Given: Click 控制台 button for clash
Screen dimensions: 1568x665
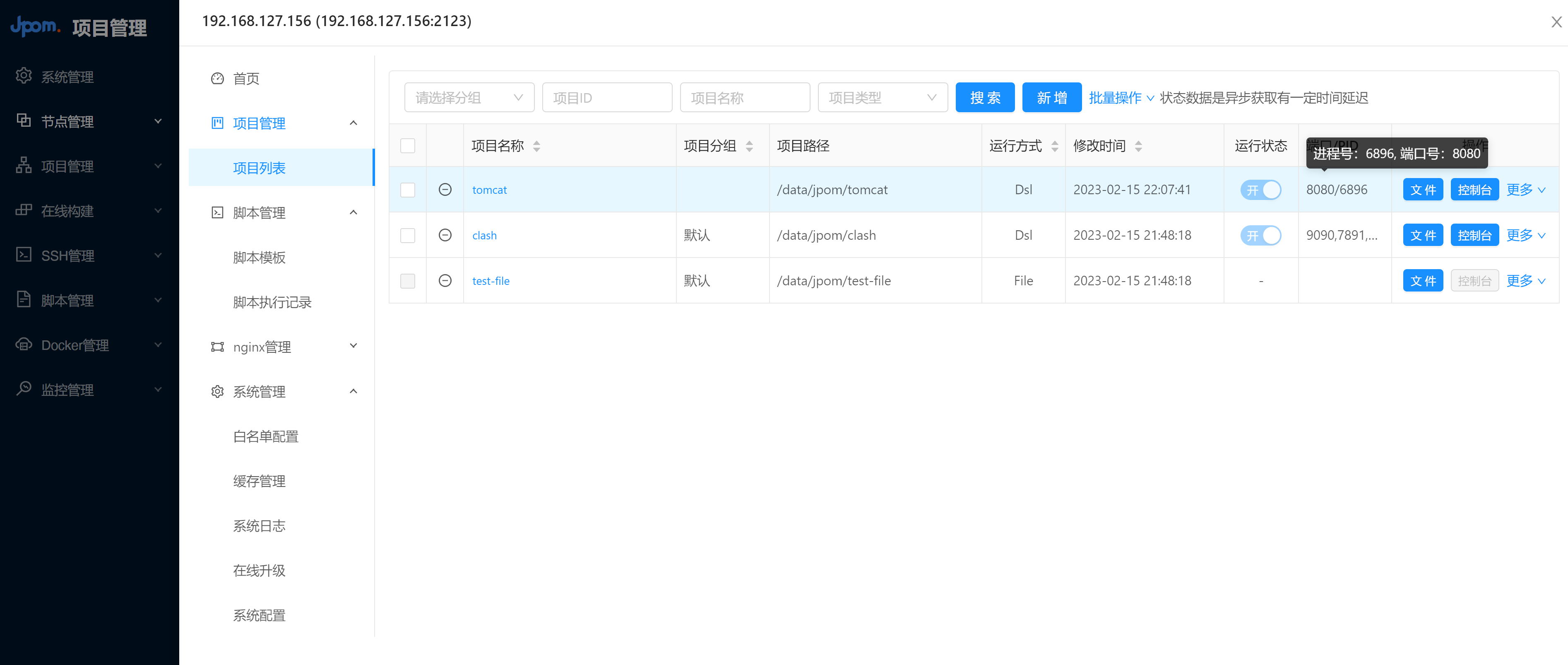Looking at the screenshot, I should (1474, 235).
